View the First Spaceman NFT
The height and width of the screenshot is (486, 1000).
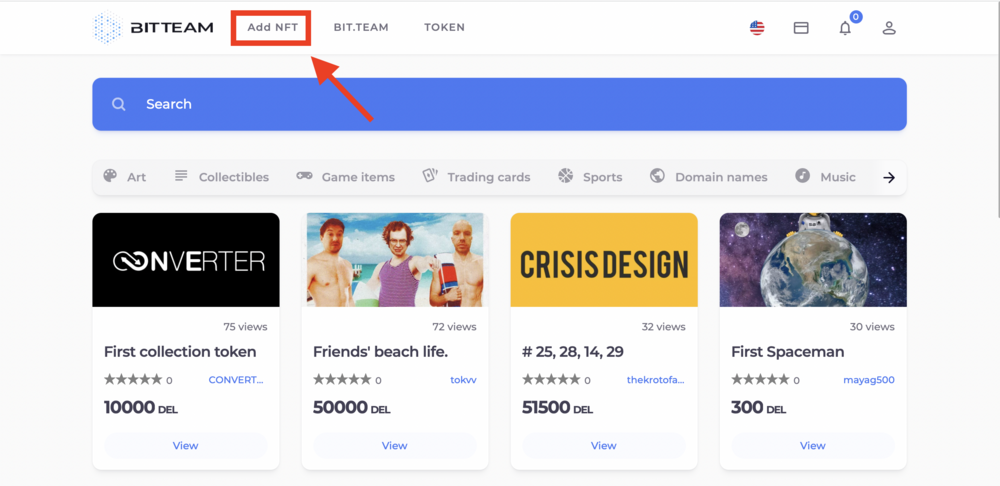point(813,445)
